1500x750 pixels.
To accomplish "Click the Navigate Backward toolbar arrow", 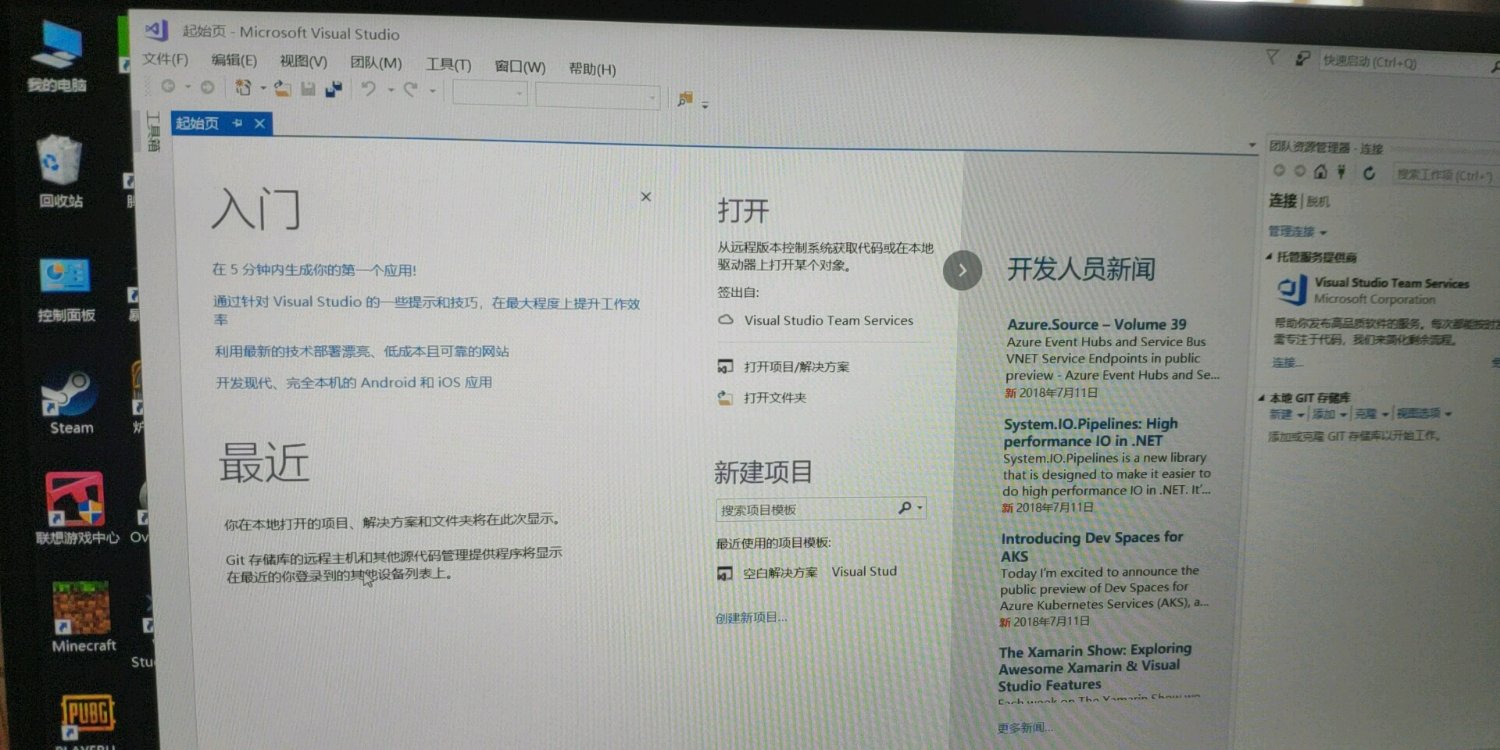I will coord(168,87).
